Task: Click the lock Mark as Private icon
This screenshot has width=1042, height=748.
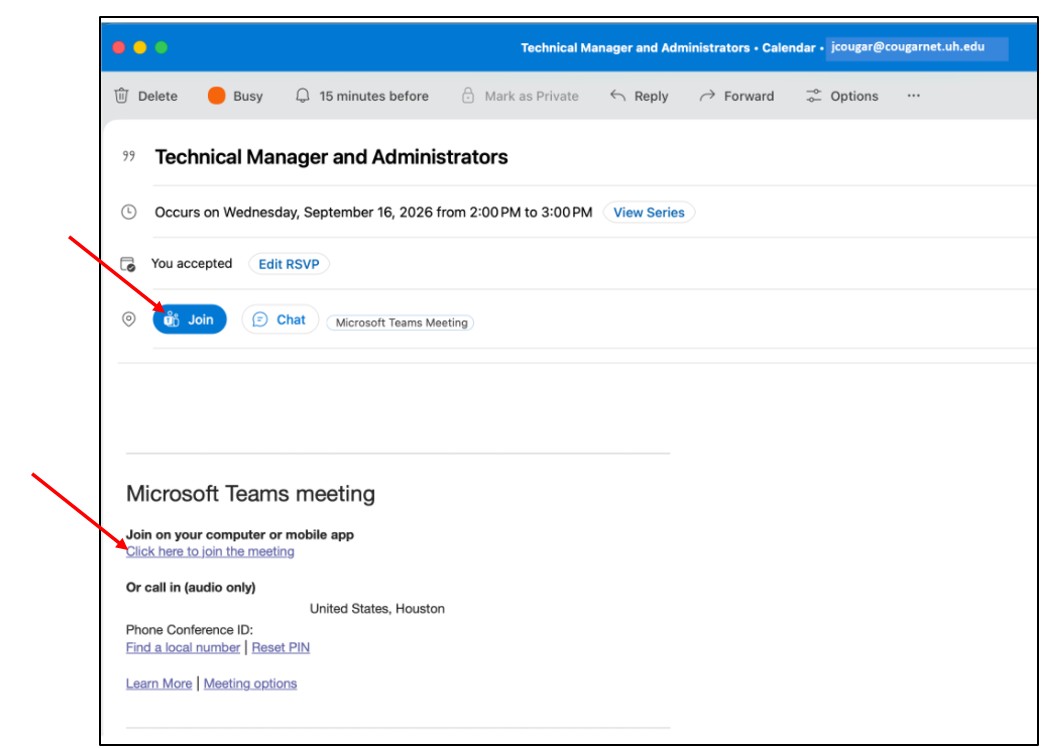Action: pyautogui.click(x=468, y=96)
